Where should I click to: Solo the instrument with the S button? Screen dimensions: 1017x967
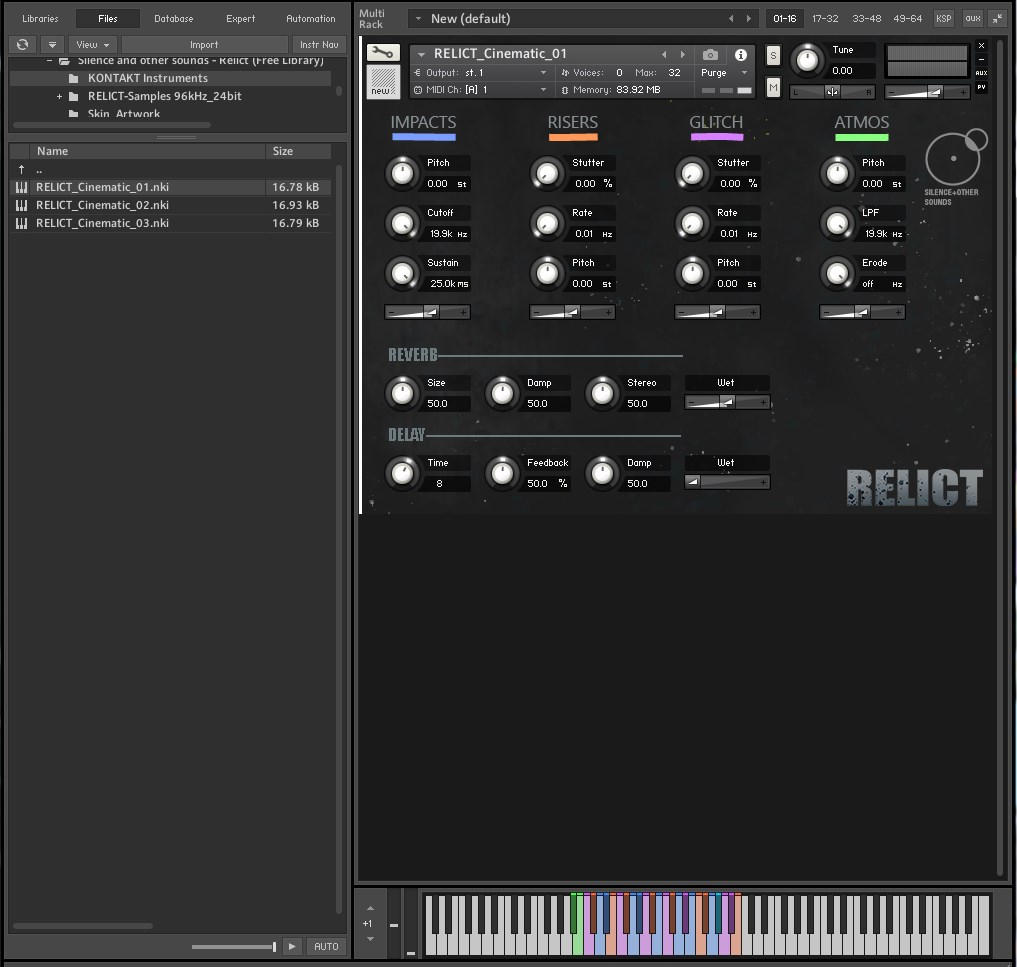pos(773,56)
